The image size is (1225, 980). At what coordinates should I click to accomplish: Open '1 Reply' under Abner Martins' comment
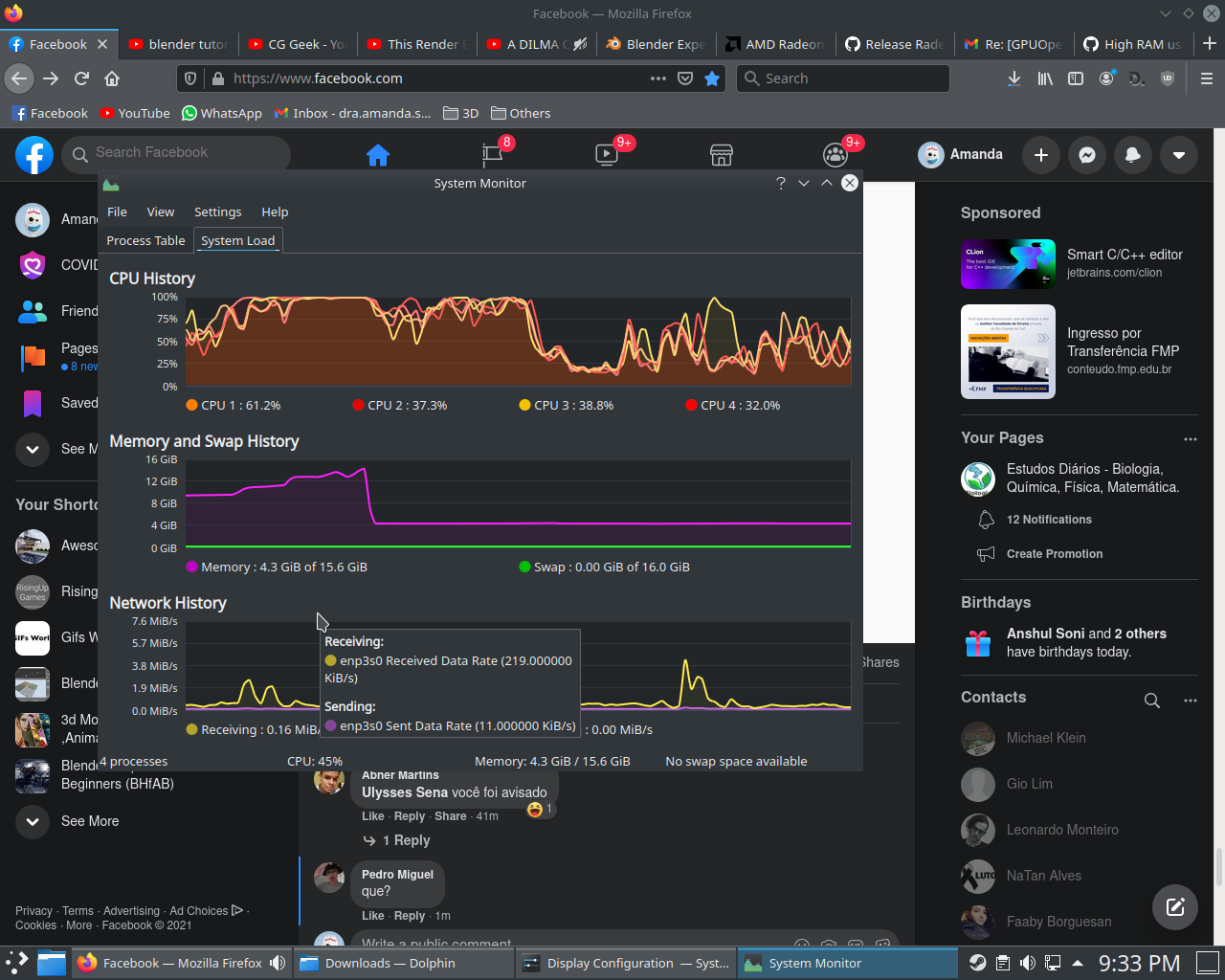tap(404, 839)
